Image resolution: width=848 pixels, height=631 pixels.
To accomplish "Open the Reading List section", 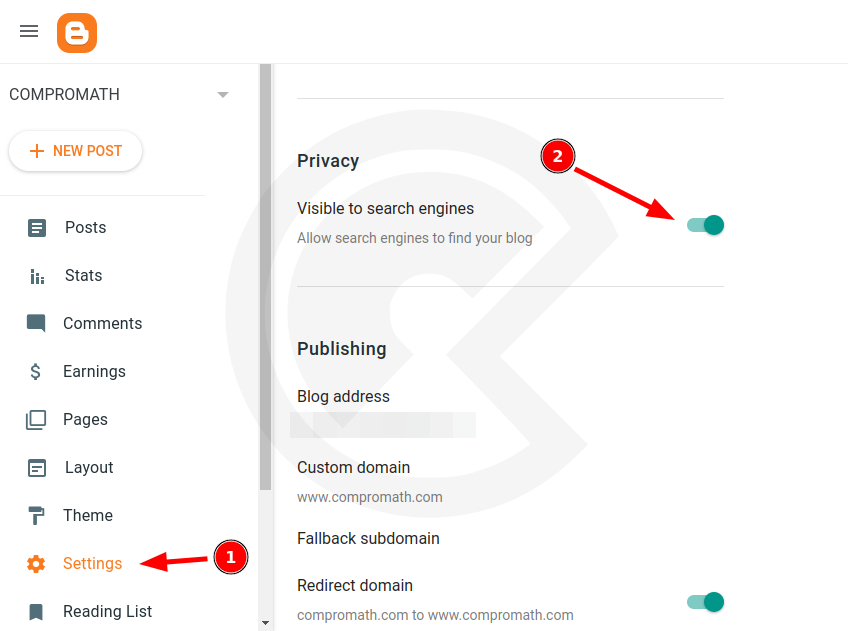I will [107, 611].
